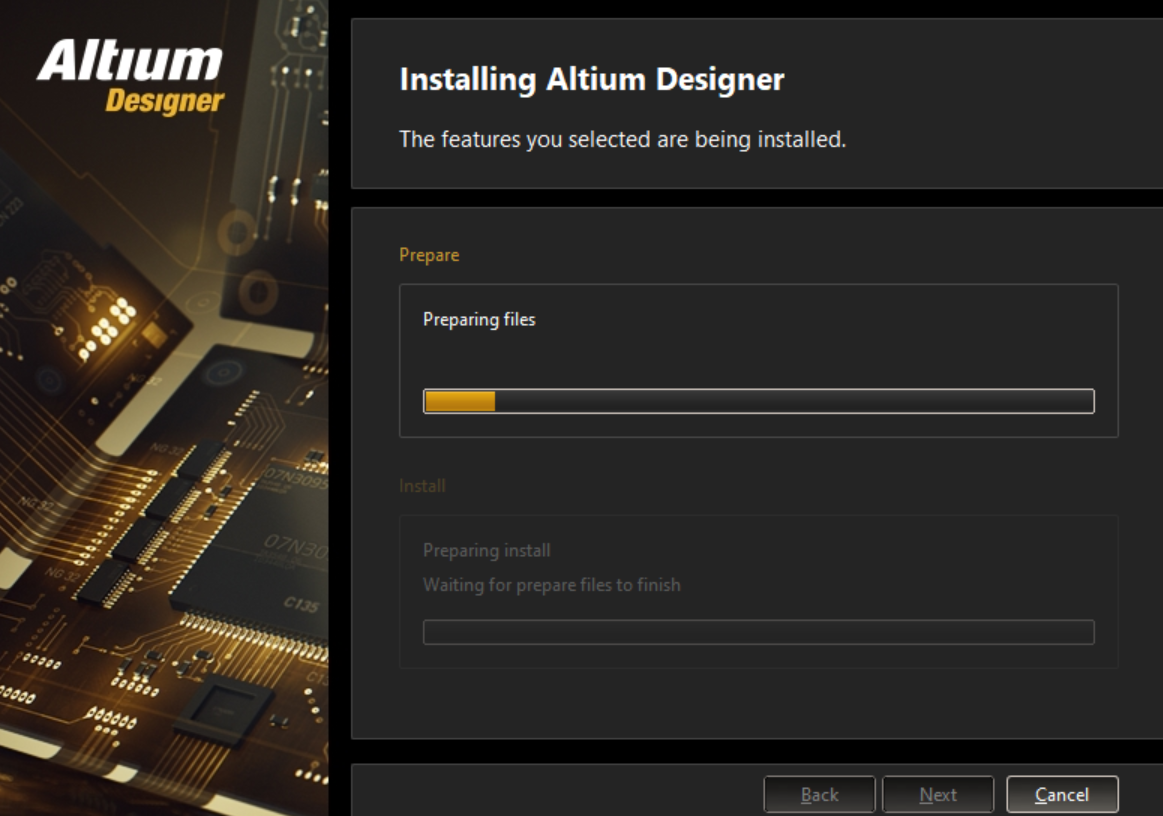This screenshot has width=1163, height=816.
Task: Click the Back button
Action: 820,794
